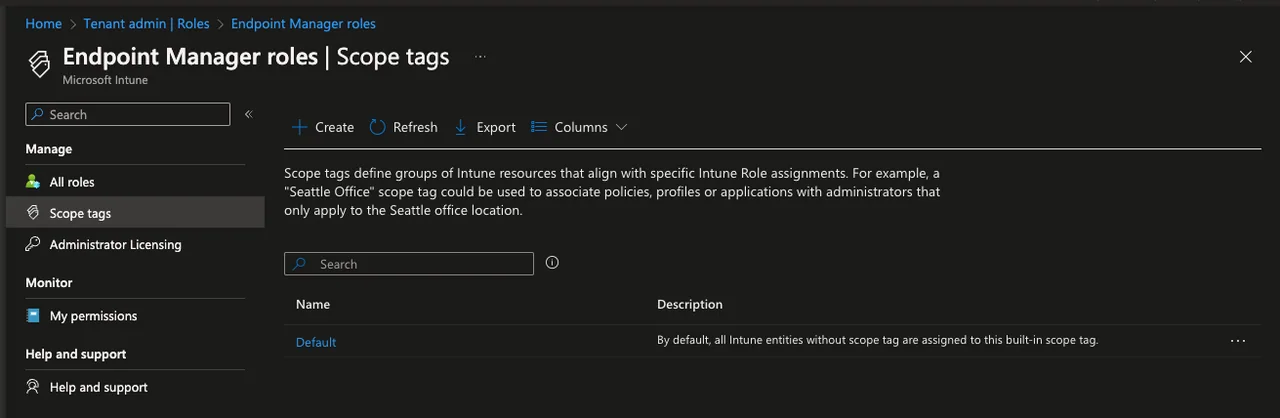
Task: Click the sidebar search magnifier icon
Action: click(36, 114)
